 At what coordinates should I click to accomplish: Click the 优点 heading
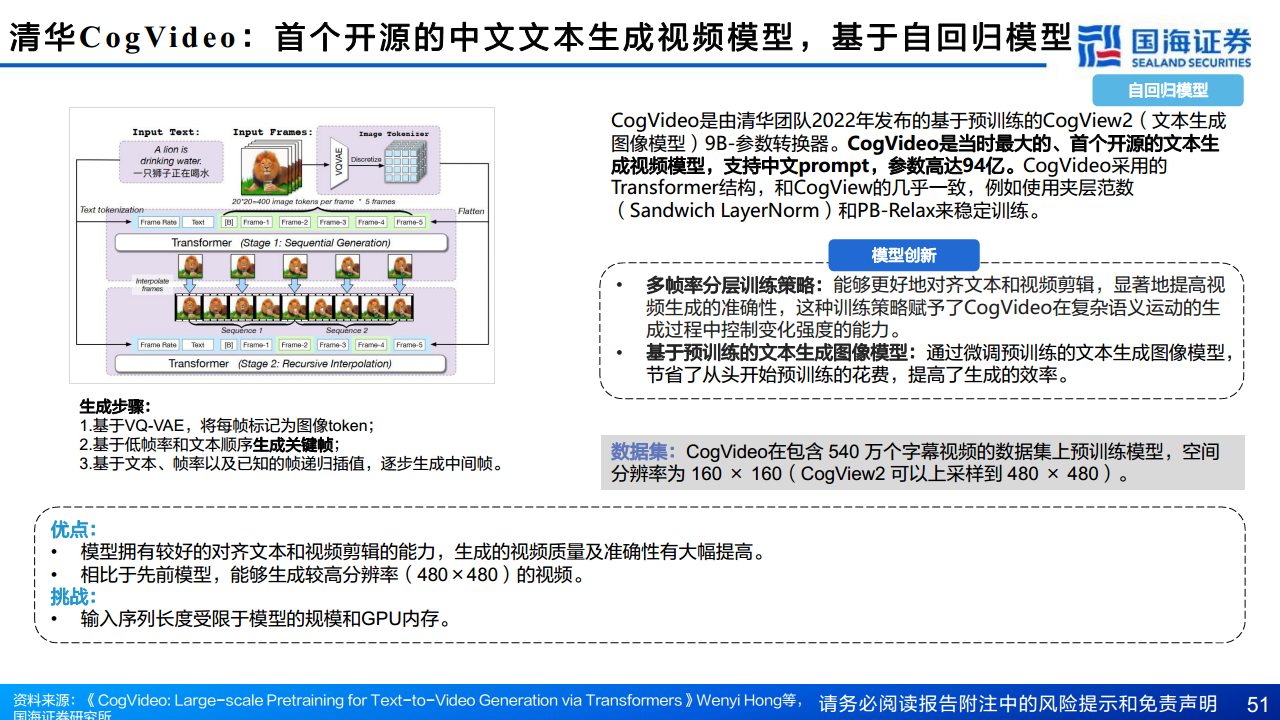click(73, 529)
